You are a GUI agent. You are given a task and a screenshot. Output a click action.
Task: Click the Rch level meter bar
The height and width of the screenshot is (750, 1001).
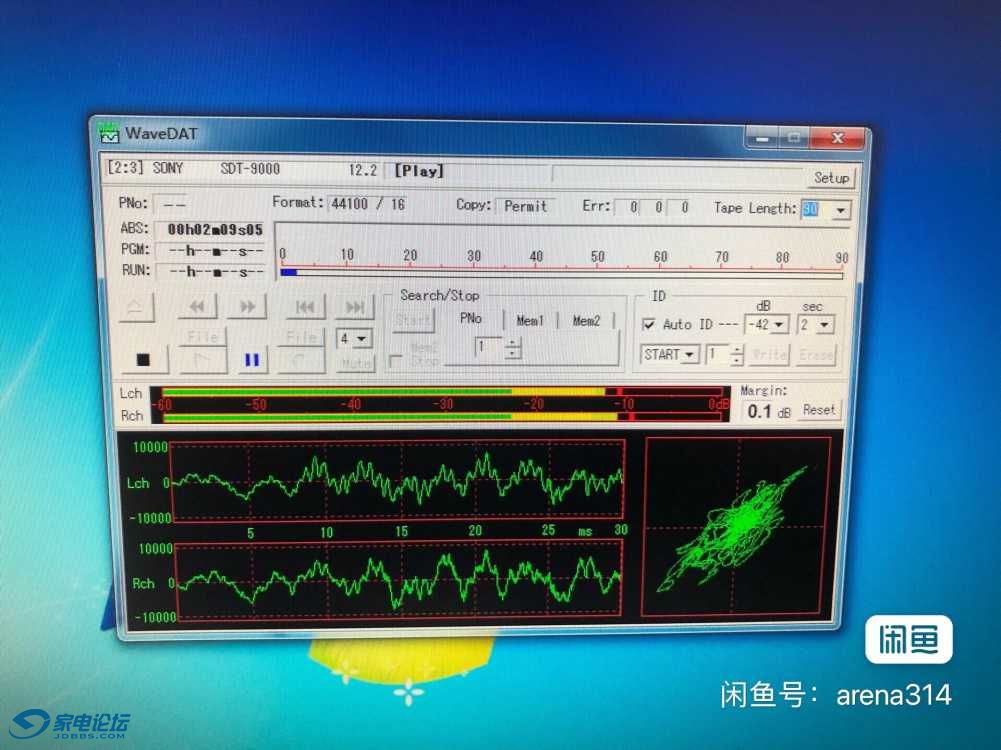[442, 417]
